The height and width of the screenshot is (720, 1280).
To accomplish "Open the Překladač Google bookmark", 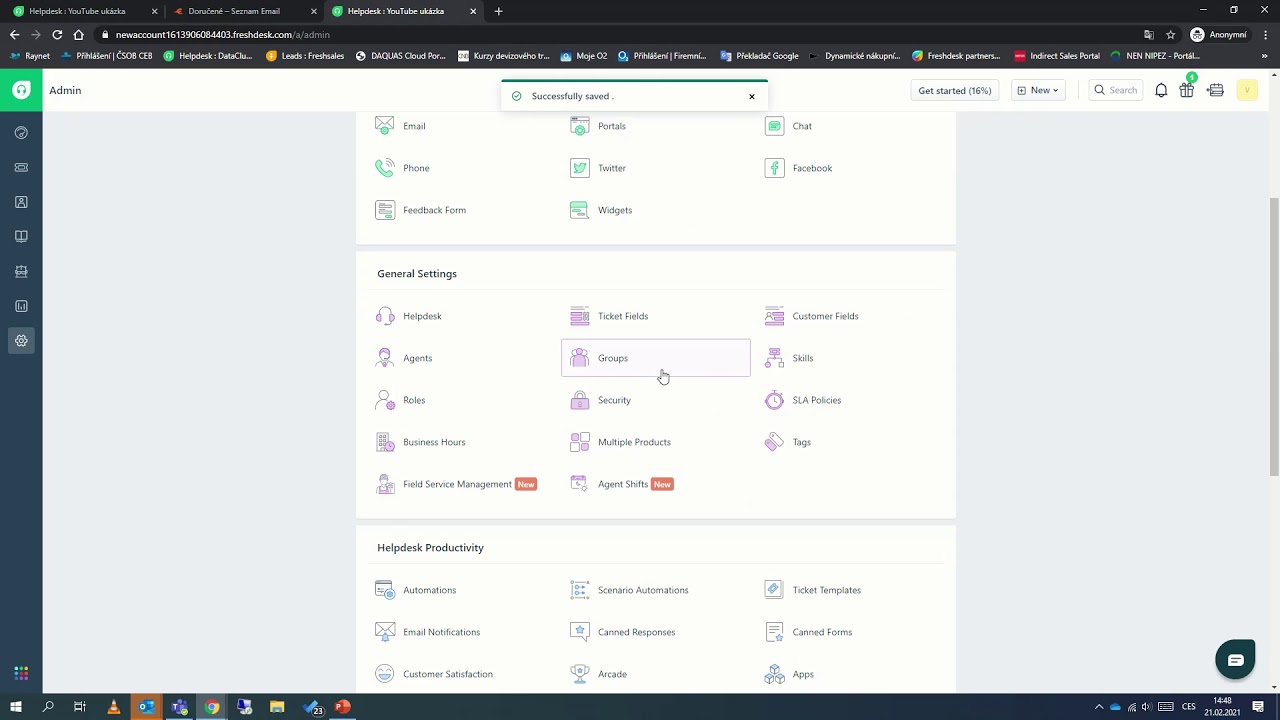I will coord(759,56).
